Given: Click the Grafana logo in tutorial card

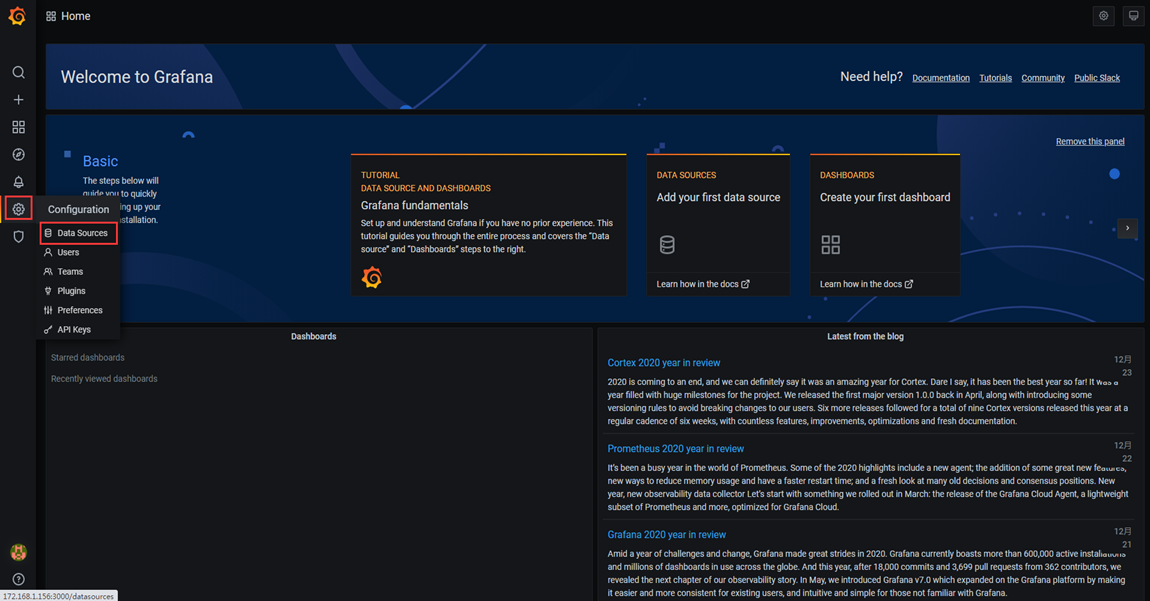Looking at the screenshot, I should pyautogui.click(x=372, y=277).
